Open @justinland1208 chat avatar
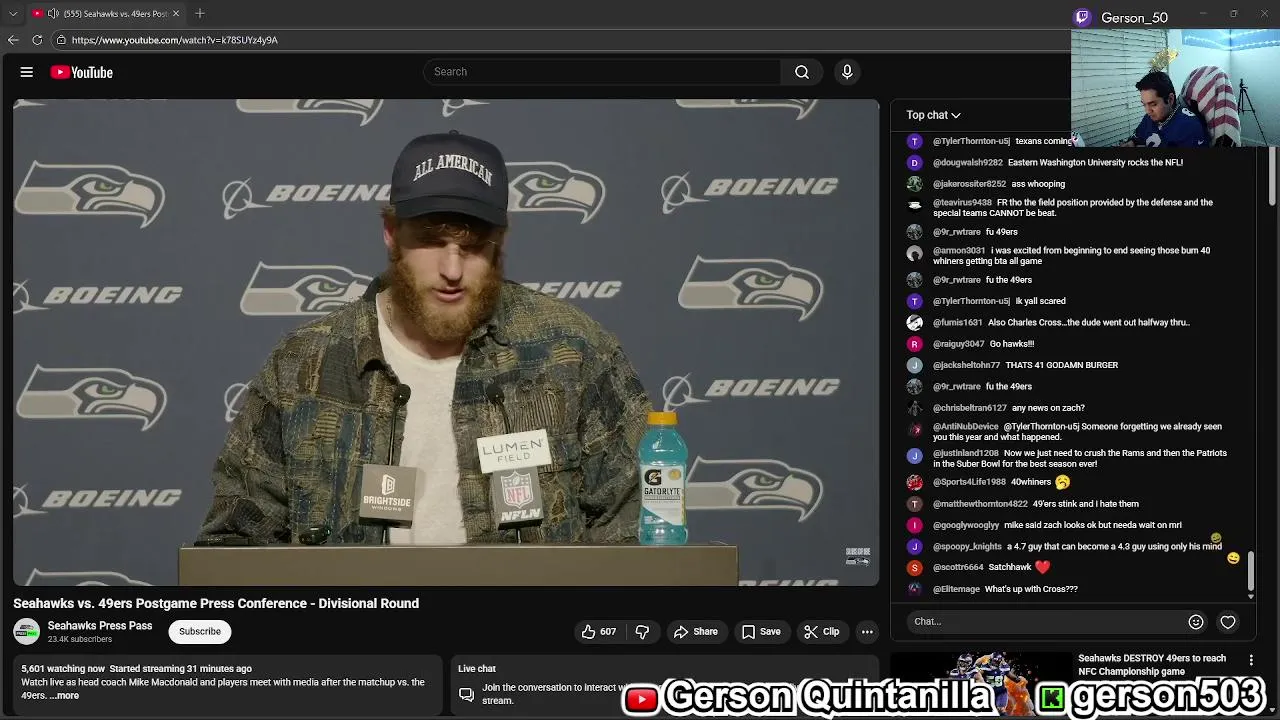This screenshot has width=1280, height=720. point(914,456)
